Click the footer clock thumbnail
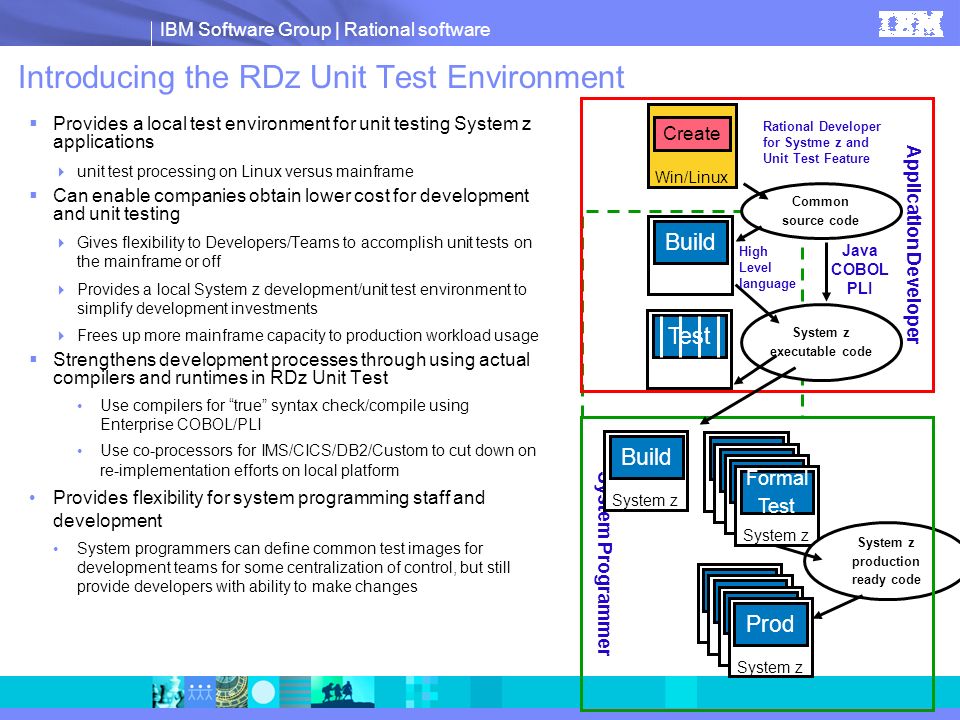 [231, 692]
